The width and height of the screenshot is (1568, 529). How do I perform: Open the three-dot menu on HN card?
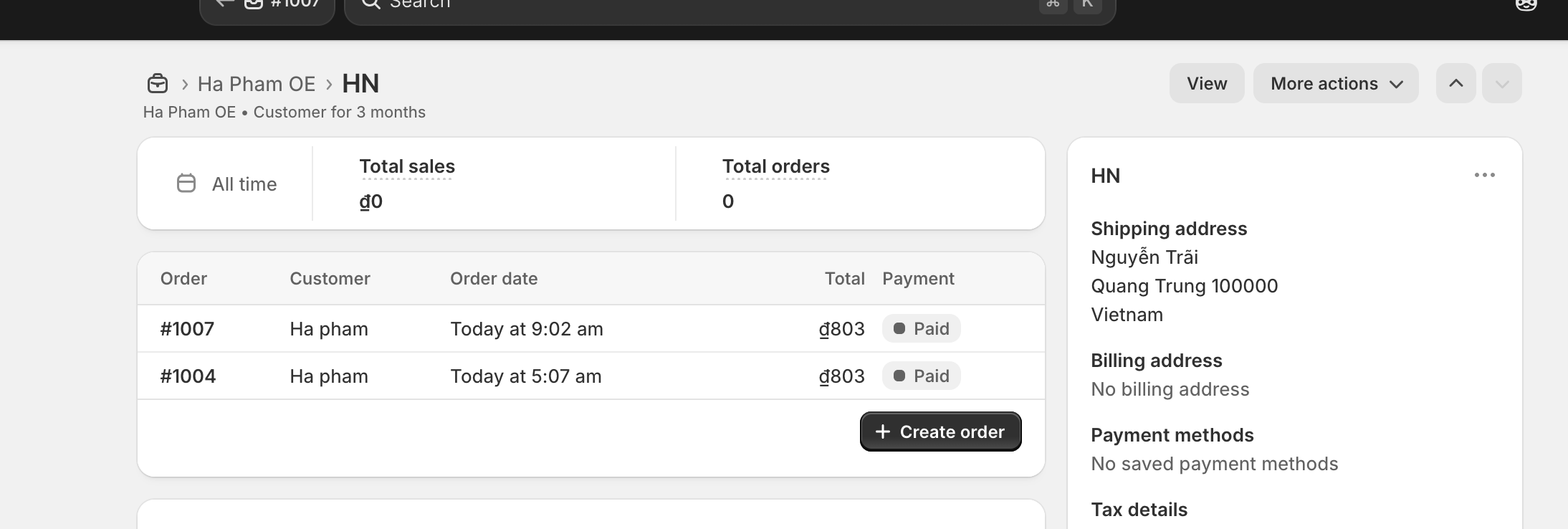coord(1484,175)
